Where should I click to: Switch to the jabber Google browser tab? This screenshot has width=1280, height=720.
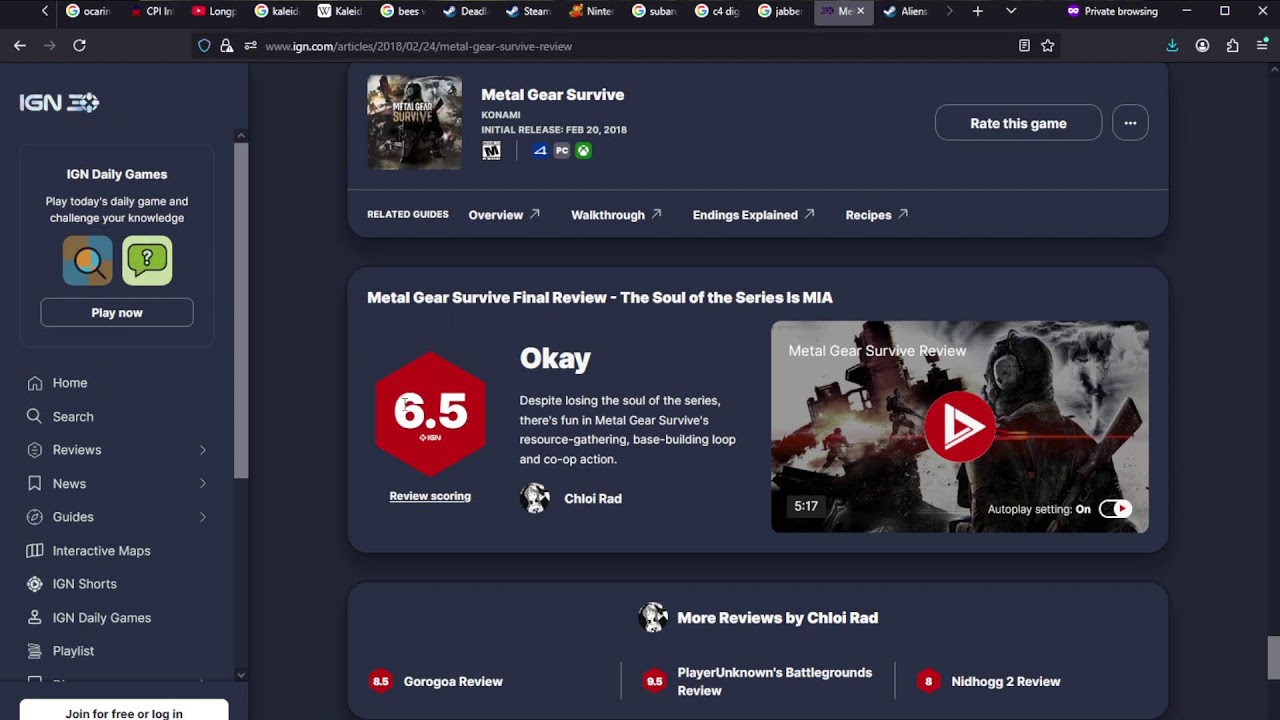[782, 11]
